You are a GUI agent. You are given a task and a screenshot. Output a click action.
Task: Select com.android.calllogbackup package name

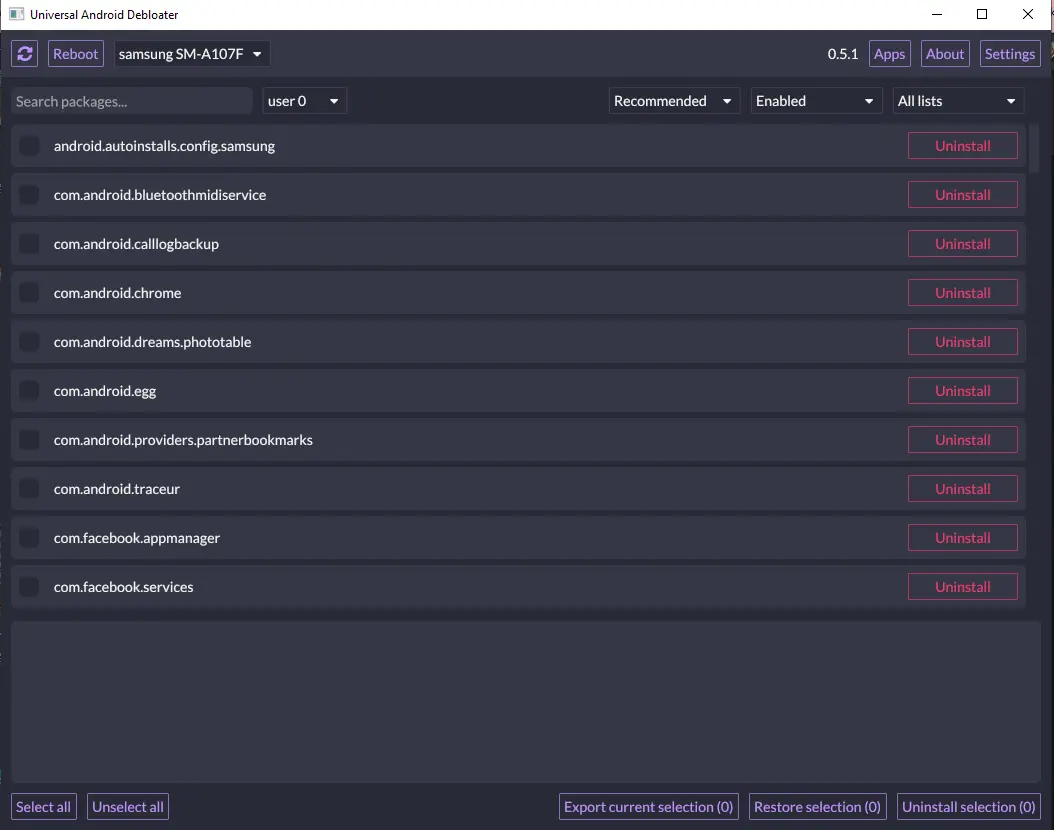pos(136,244)
